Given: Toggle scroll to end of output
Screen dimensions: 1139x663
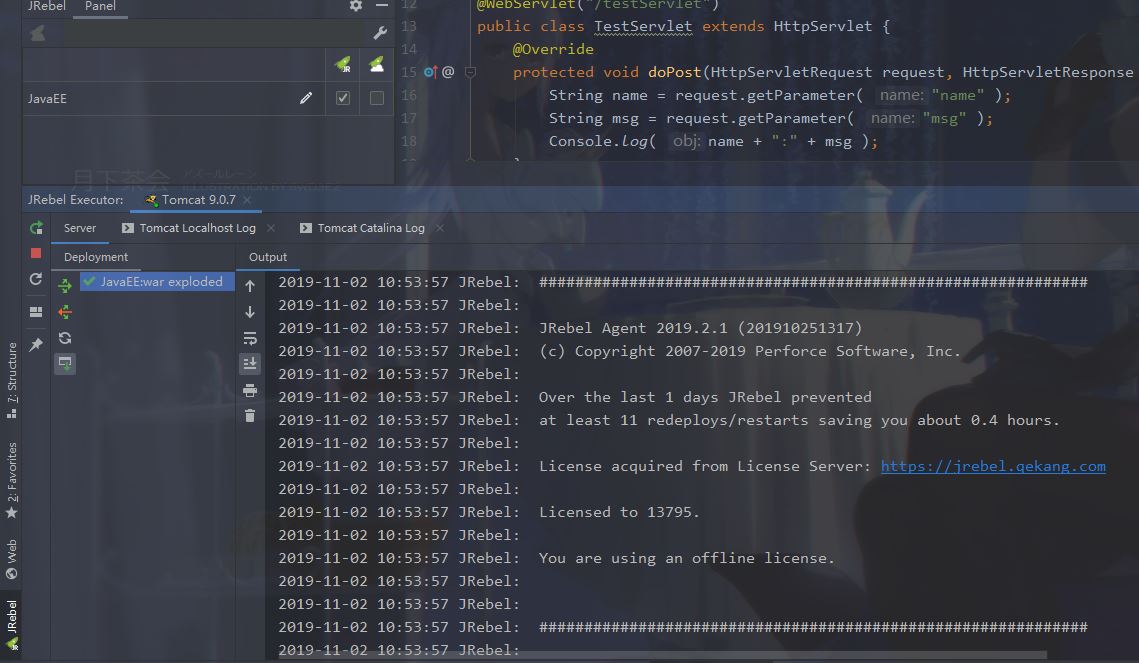Looking at the screenshot, I should (x=250, y=364).
